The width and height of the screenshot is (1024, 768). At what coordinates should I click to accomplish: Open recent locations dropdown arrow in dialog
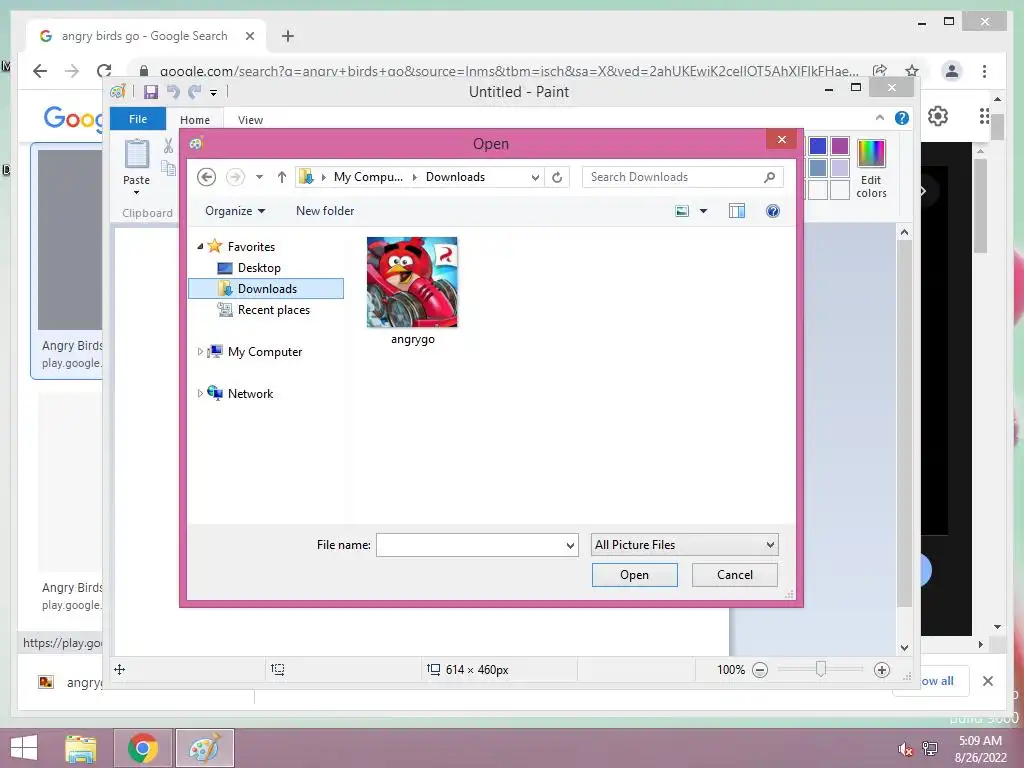click(x=259, y=177)
